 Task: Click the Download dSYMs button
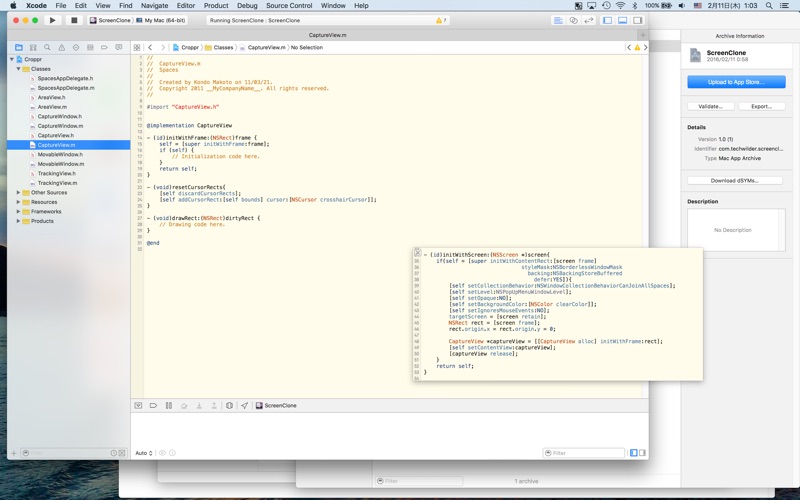click(x=735, y=181)
